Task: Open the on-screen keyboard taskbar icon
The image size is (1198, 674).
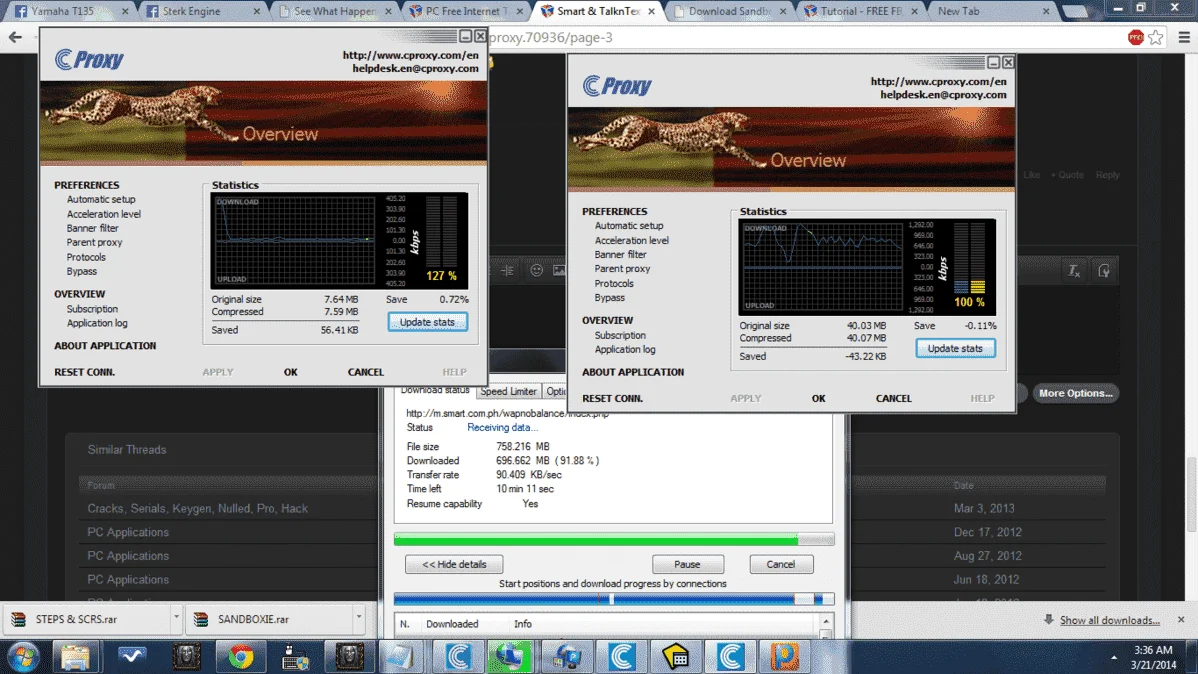Action: 295,657
